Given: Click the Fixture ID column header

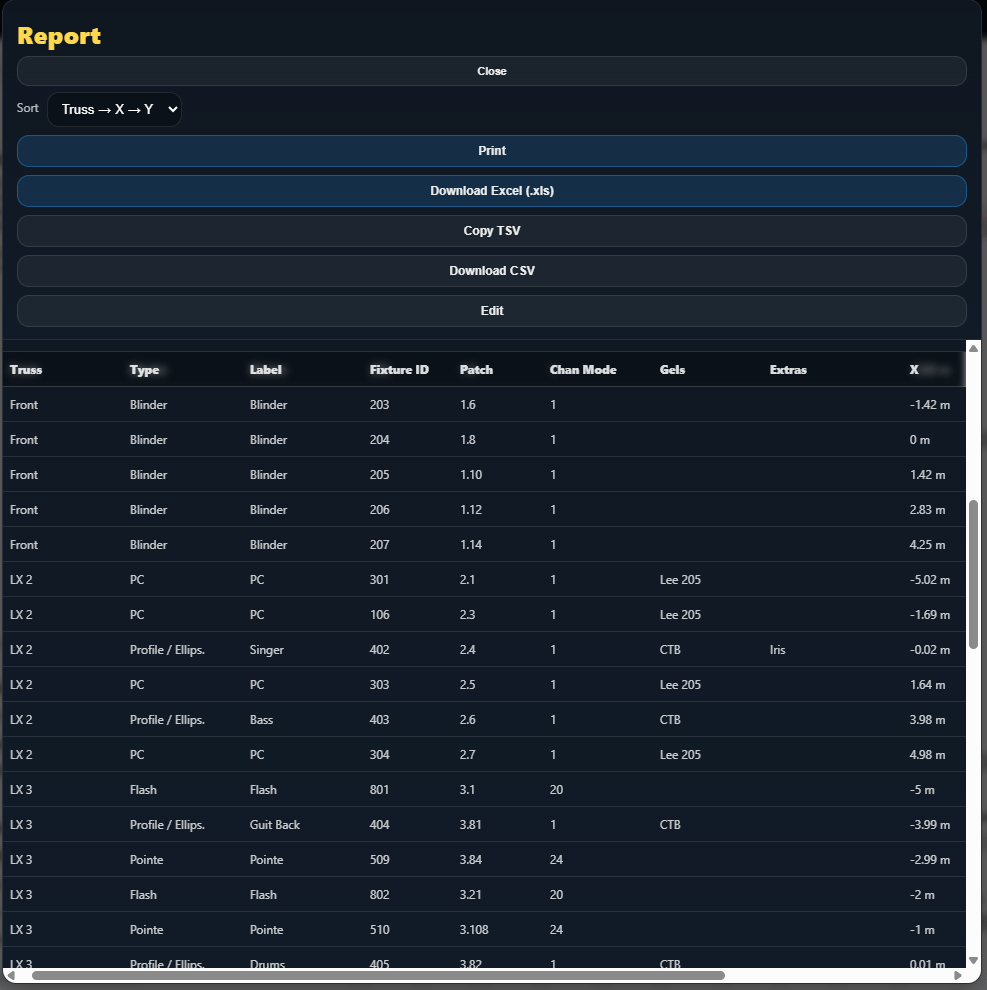Looking at the screenshot, I should click(400, 369).
